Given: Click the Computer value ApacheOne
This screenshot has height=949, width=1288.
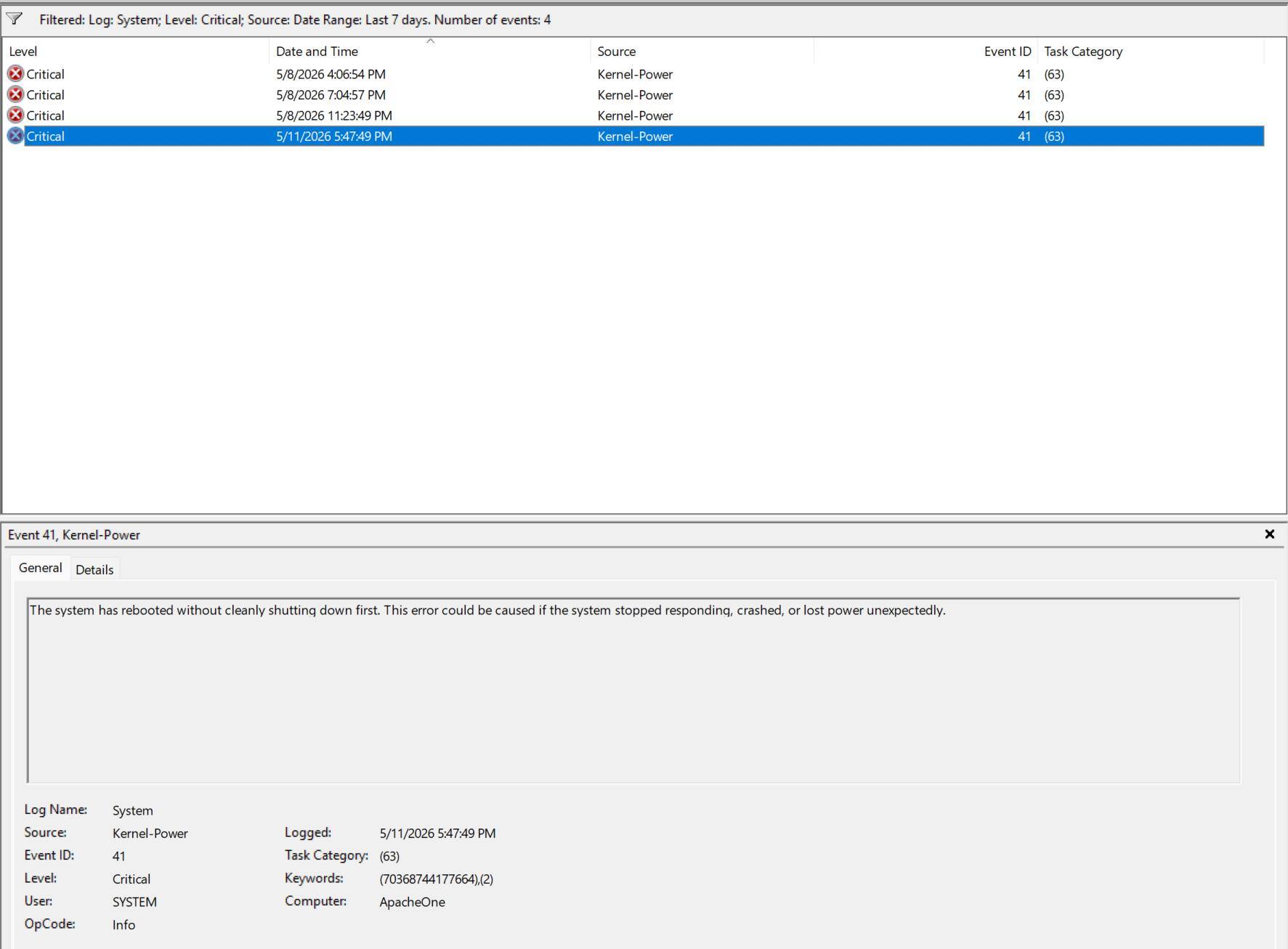Looking at the screenshot, I should pyautogui.click(x=412, y=902).
